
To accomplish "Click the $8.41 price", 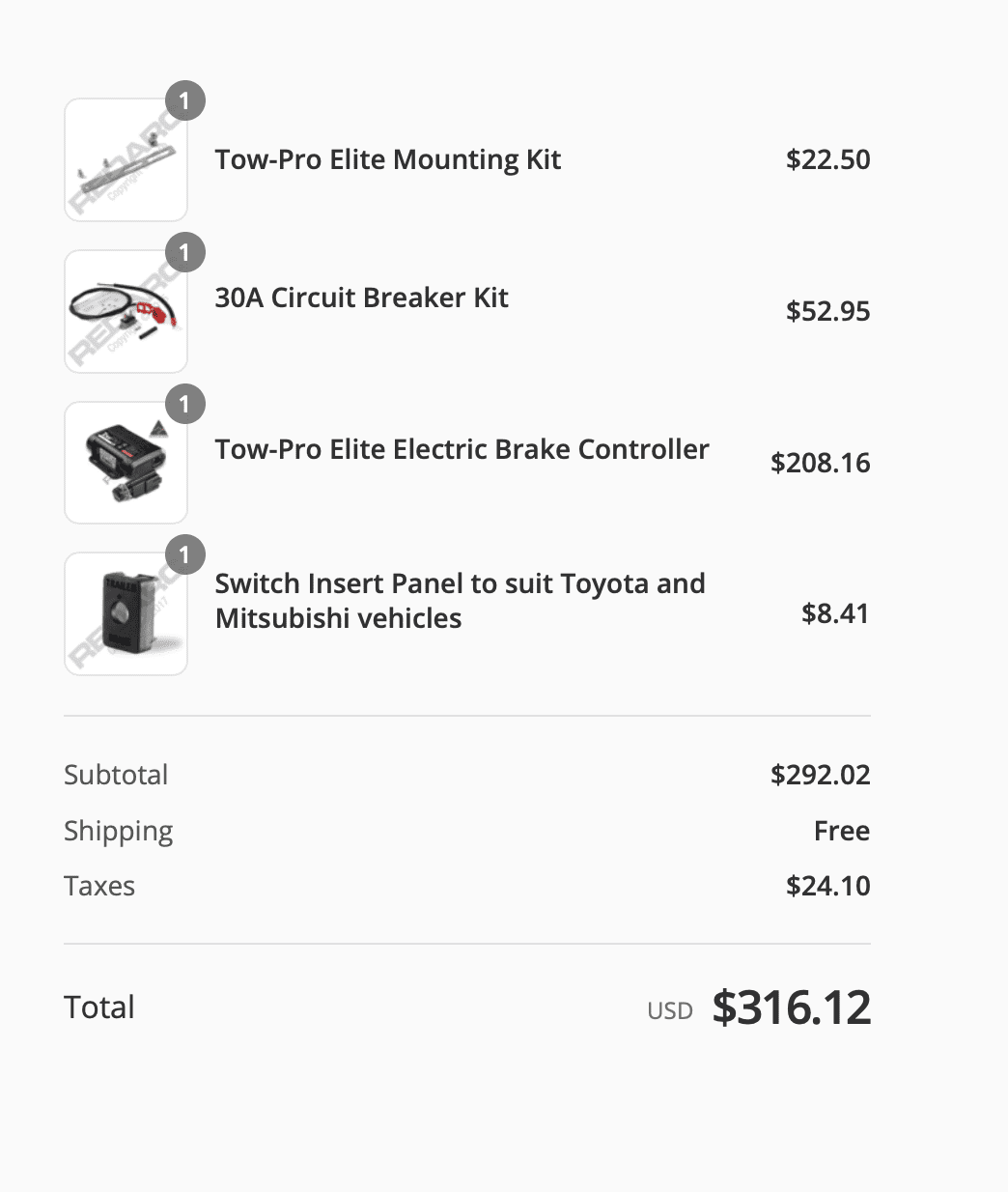I will tap(835, 613).
